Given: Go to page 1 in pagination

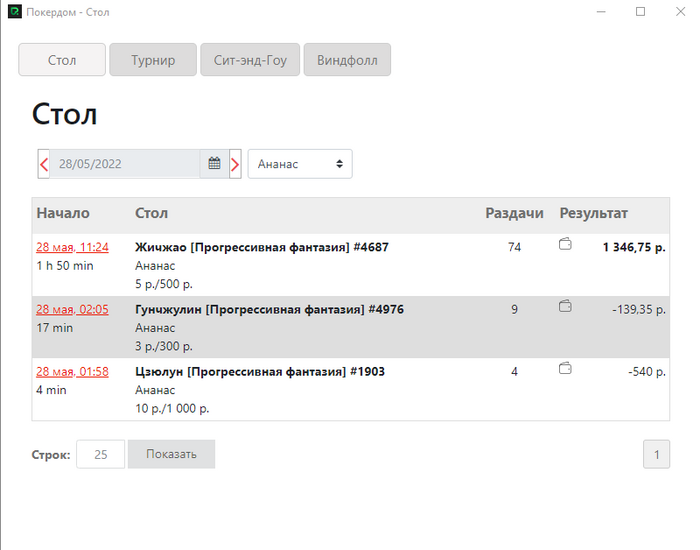Looking at the screenshot, I should pyautogui.click(x=656, y=455).
